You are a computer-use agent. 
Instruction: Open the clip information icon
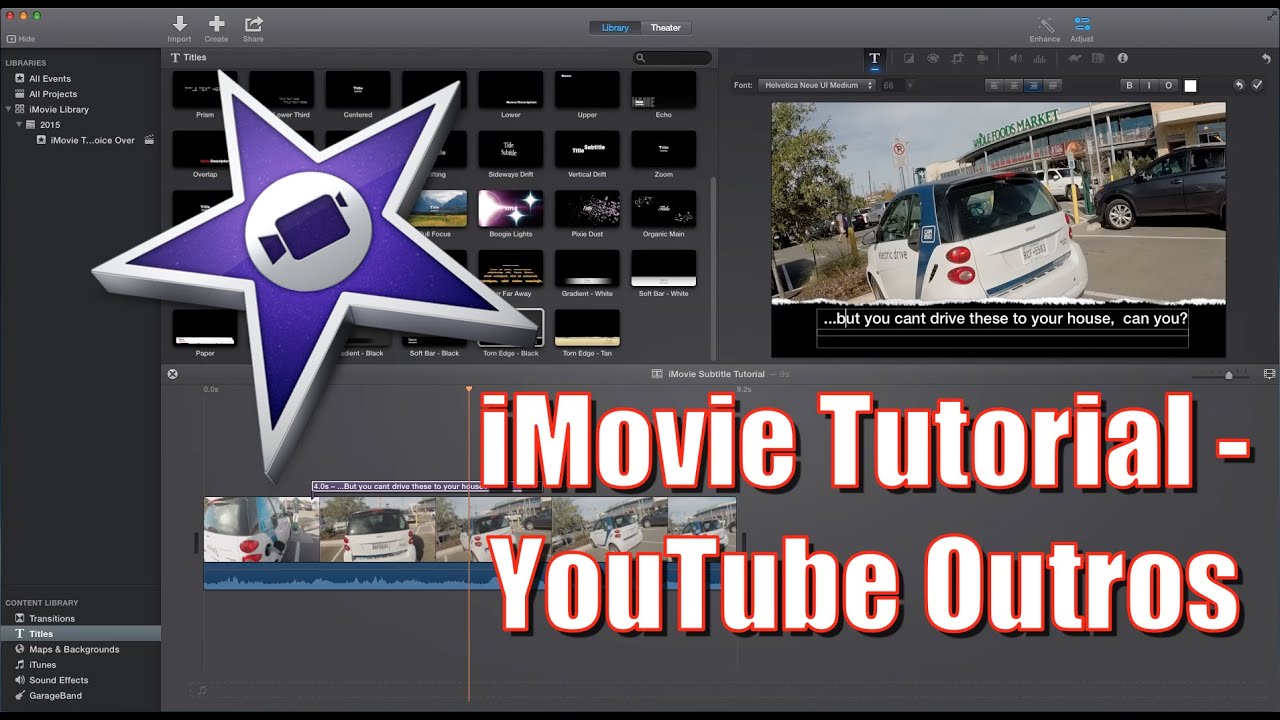1122,59
